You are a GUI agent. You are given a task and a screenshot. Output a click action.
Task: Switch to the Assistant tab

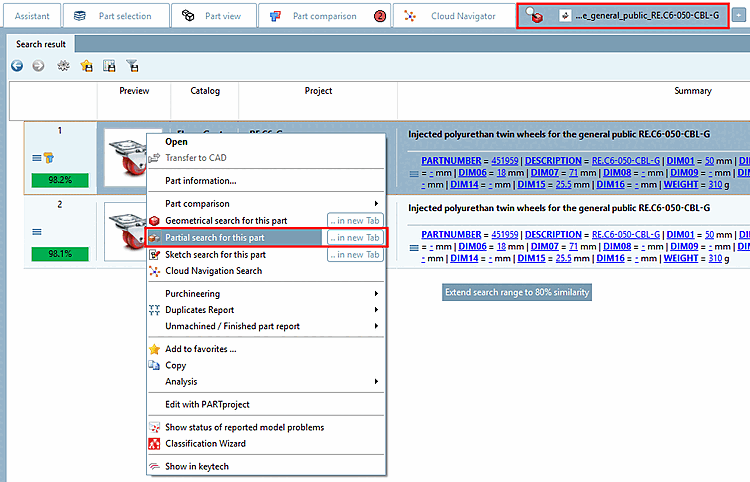click(x=32, y=16)
